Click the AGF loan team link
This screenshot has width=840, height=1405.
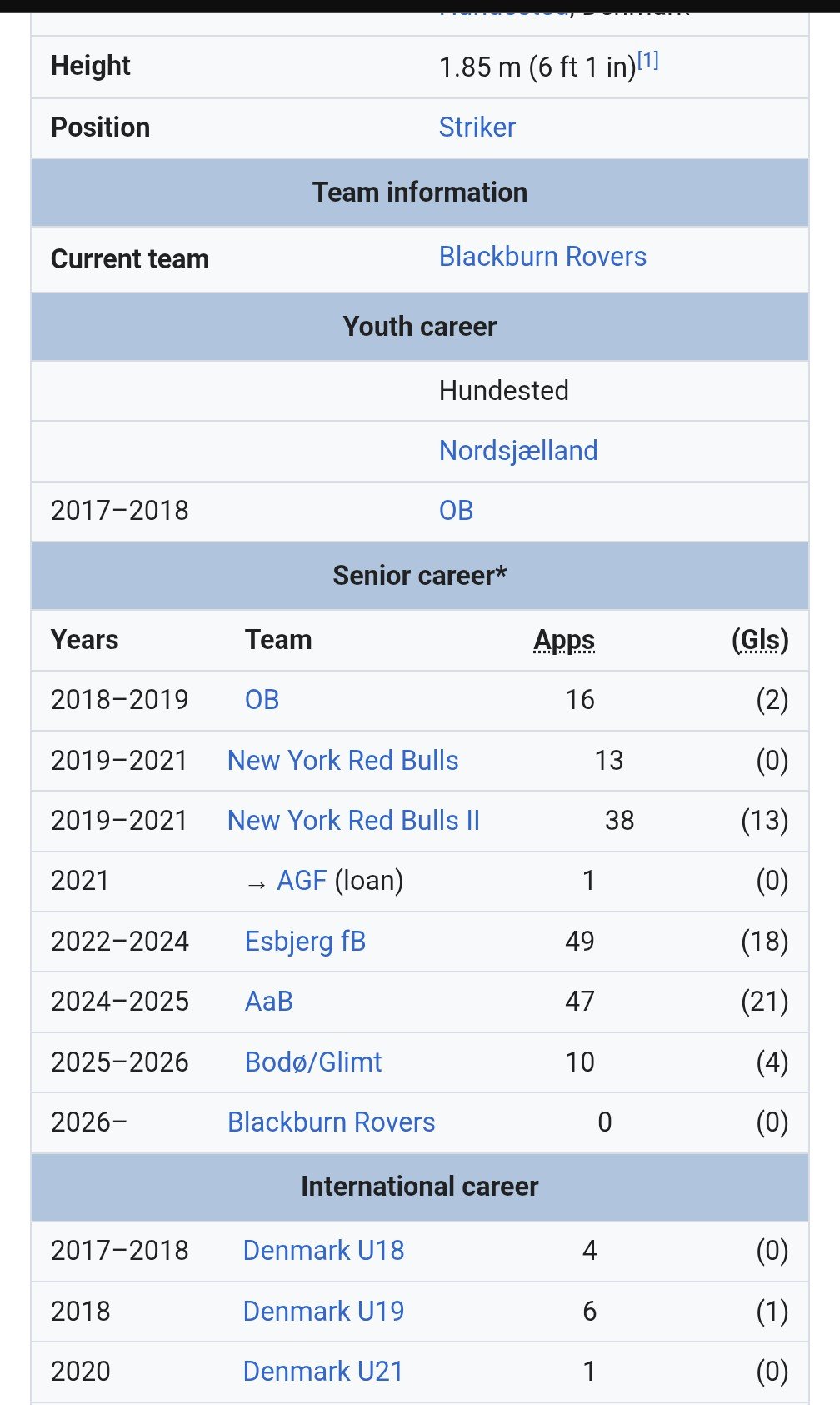click(x=302, y=881)
